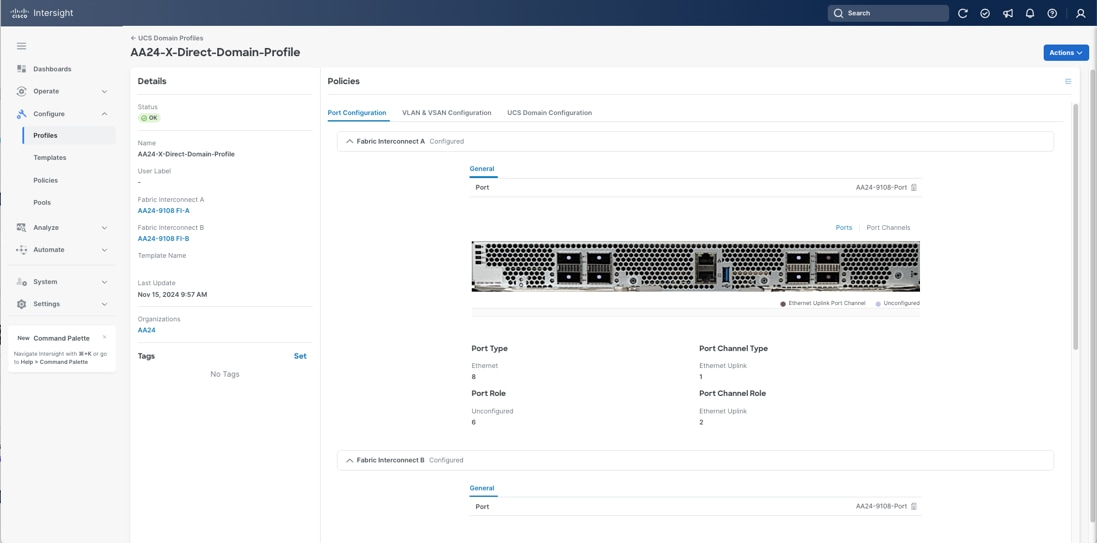
Task: Open the help question mark icon
Action: 1052,13
